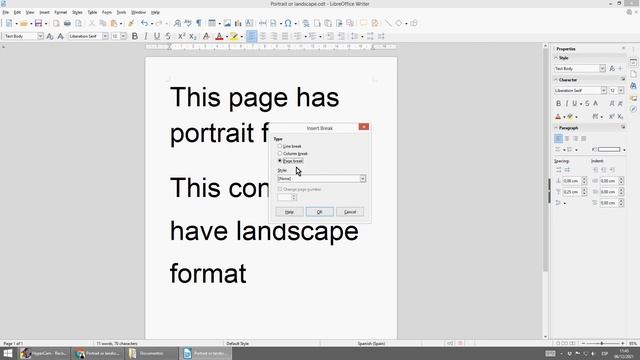This screenshot has height=360, width=640.
Task: Open the sidebar Page icon
Action: tap(633, 74)
